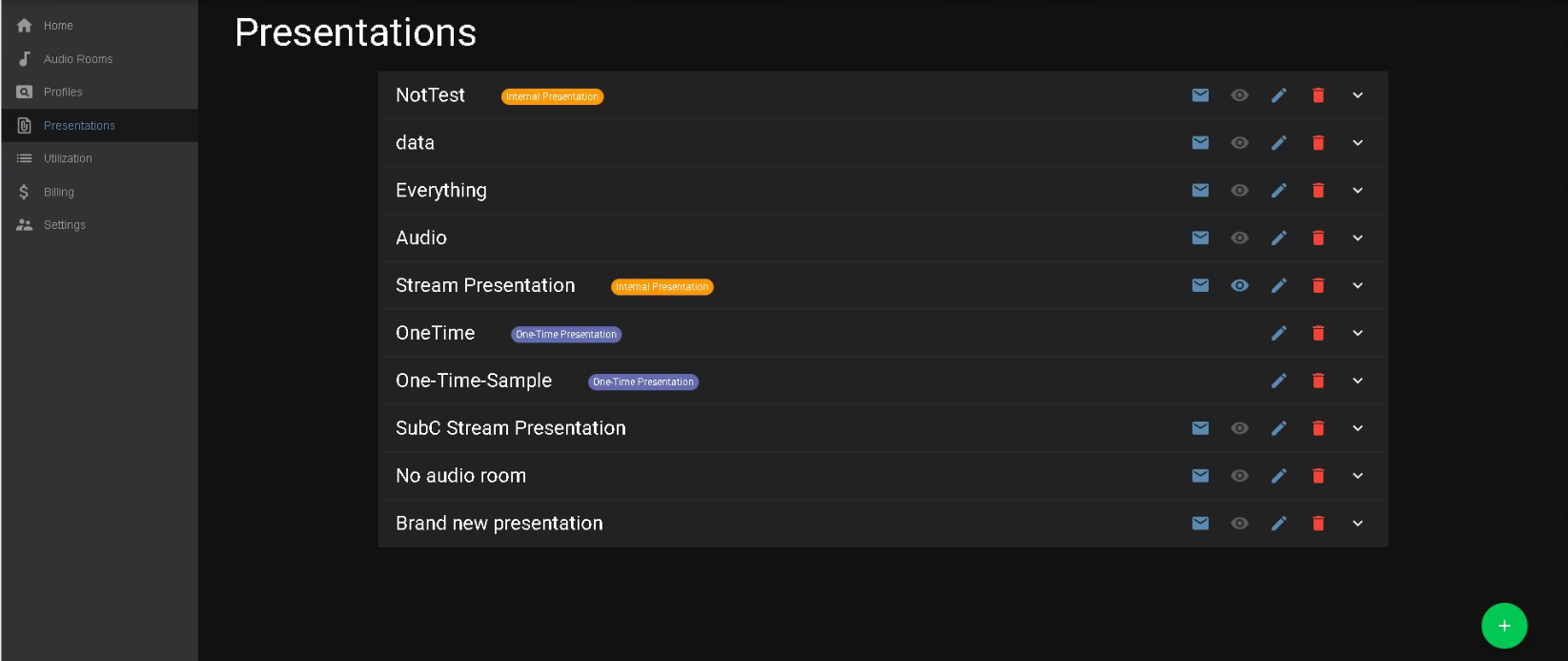Screen dimensions: 1568x661
Task: Go to Billing in the sidebar
Action: (x=58, y=192)
